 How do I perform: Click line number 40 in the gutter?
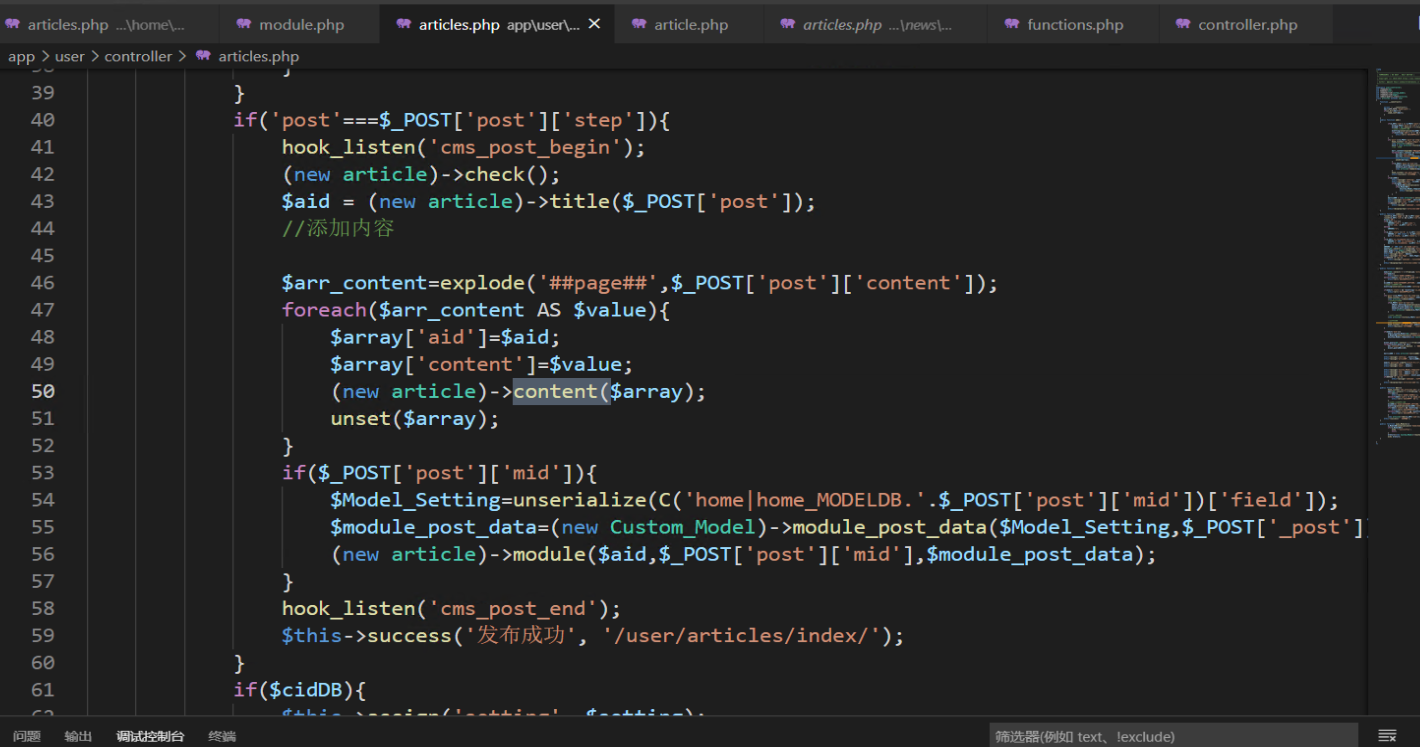[x=43, y=120]
